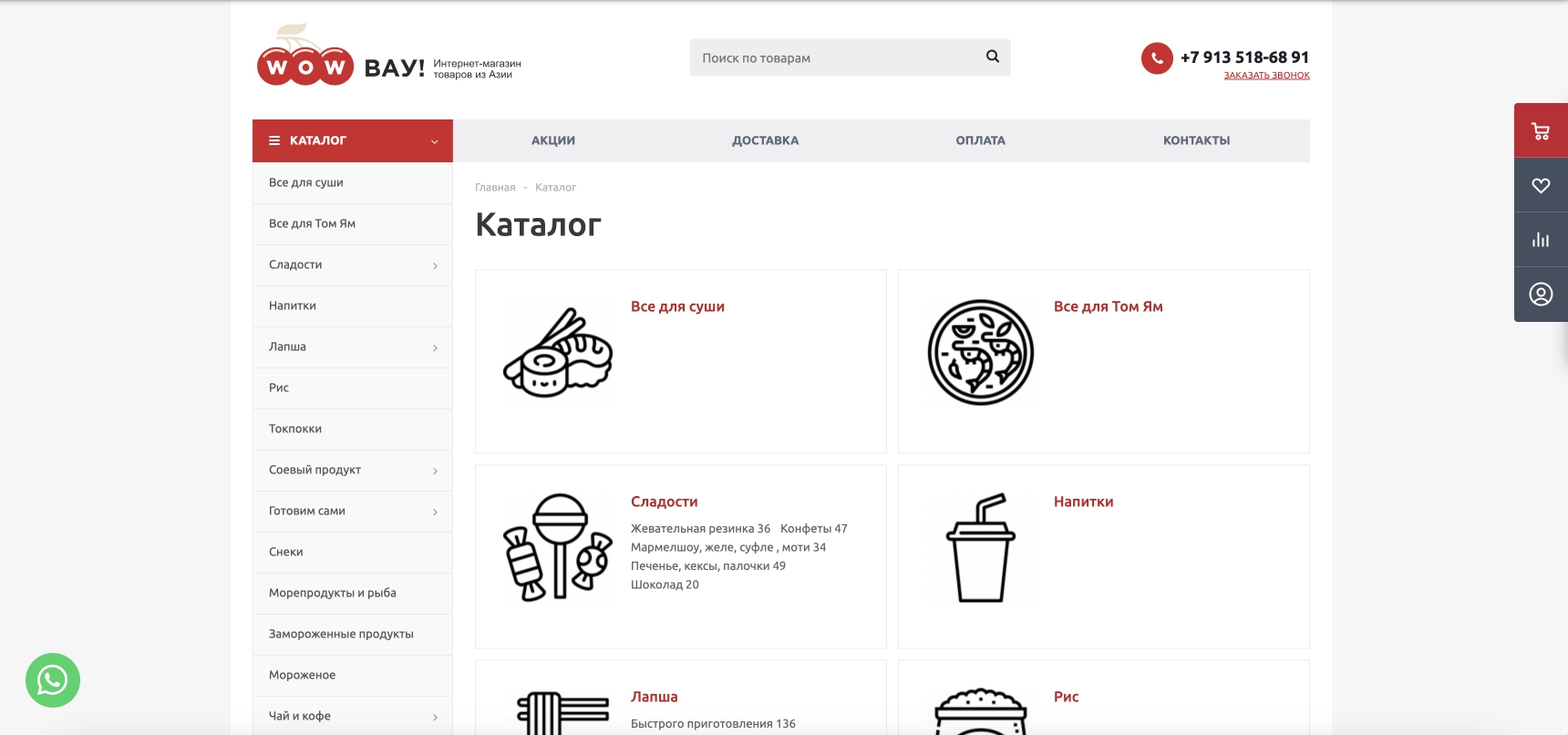1568x735 pixels.
Task: Click the red phone icon
Action: pyautogui.click(x=1157, y=58)
